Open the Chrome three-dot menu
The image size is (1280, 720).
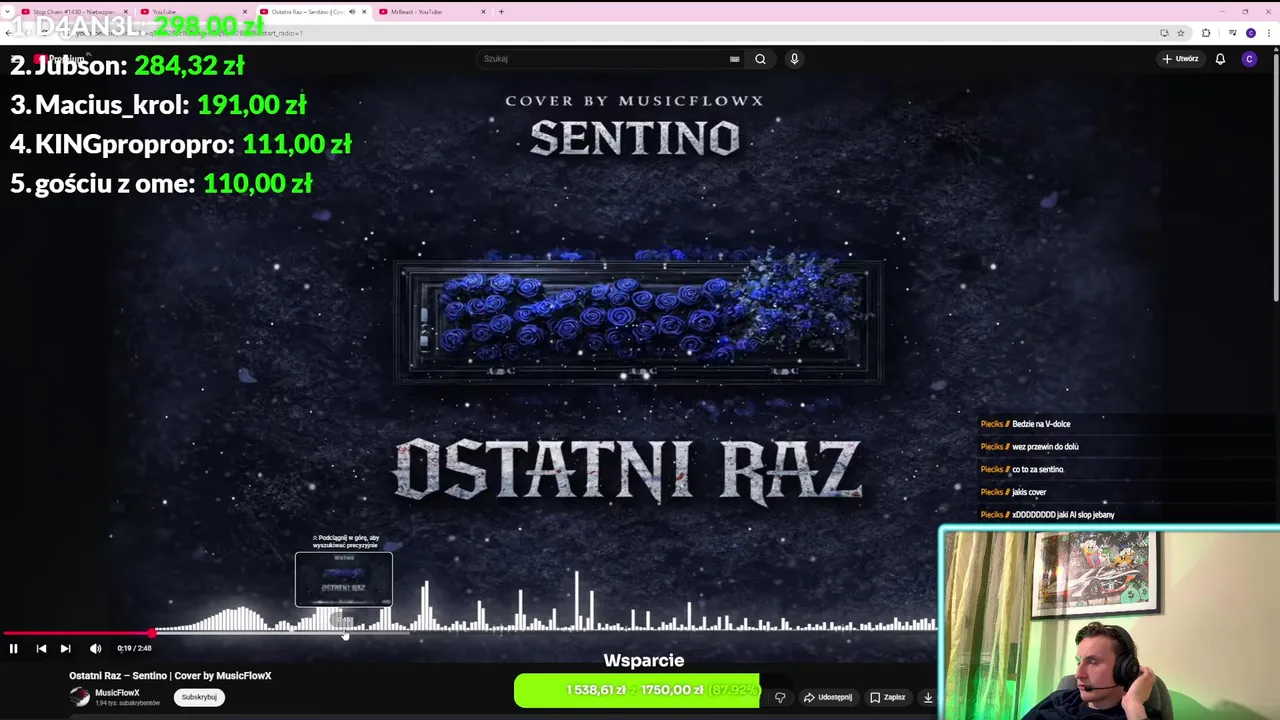(x=1269, y=33)
